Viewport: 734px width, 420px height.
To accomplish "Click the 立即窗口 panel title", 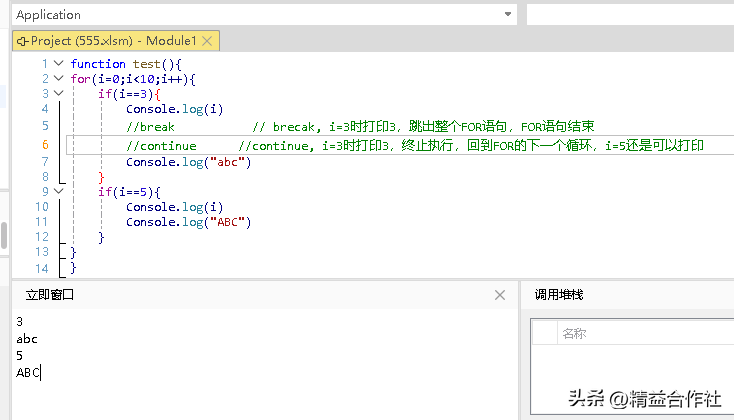I will tap(50, 295).
